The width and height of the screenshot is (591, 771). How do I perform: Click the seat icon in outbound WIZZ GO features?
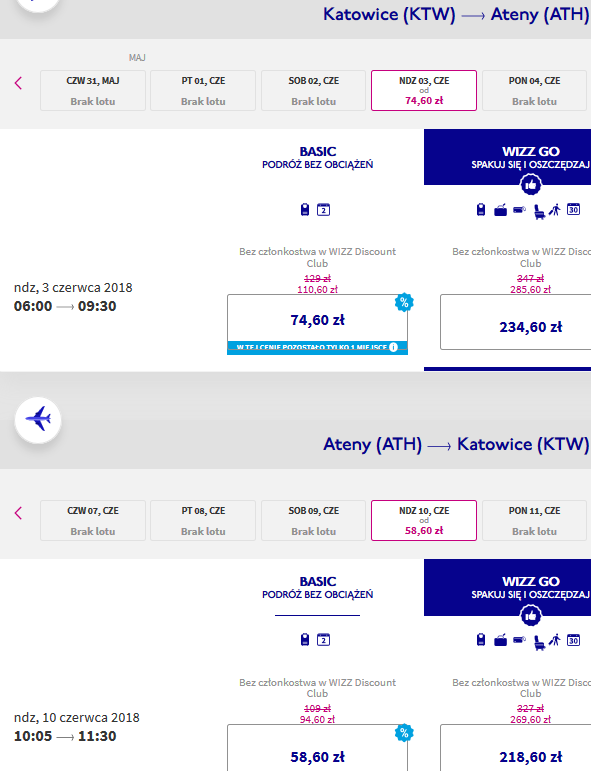(539, 211)
